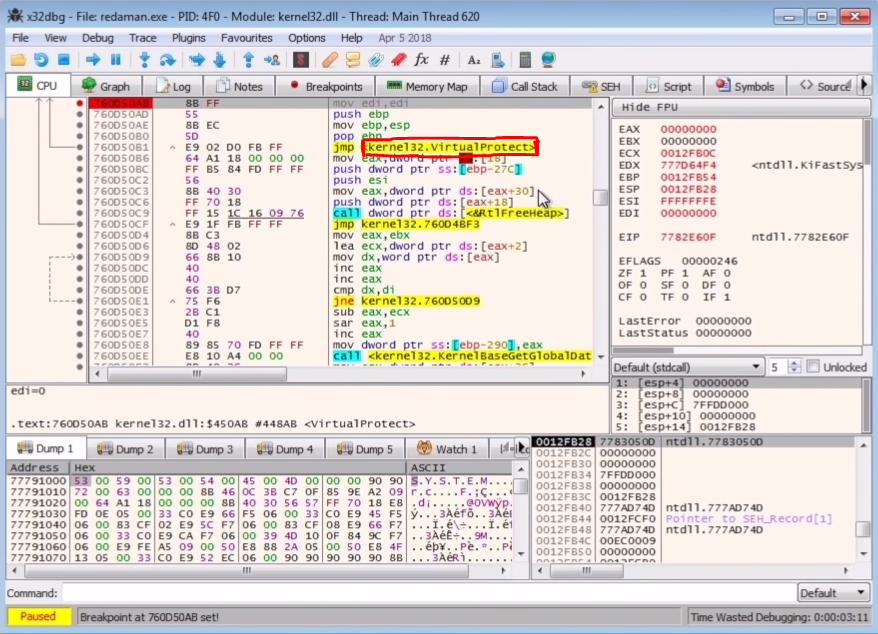The height and width of the screenshot is (634, 878).
Task: Click disassembly horizontal scrollbar thumb
Action: (x=197, y=374)
